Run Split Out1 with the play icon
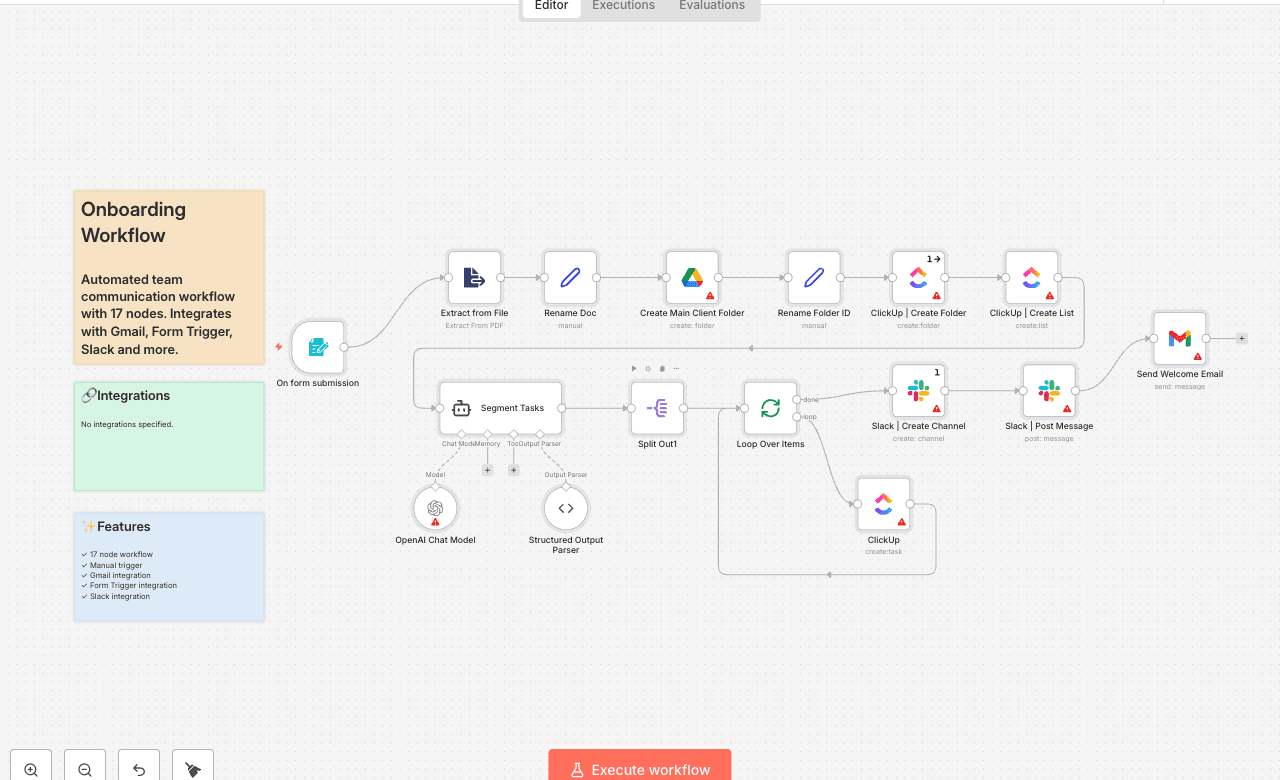The width and height of the screenshot is (1280, 780). [634, 368]
